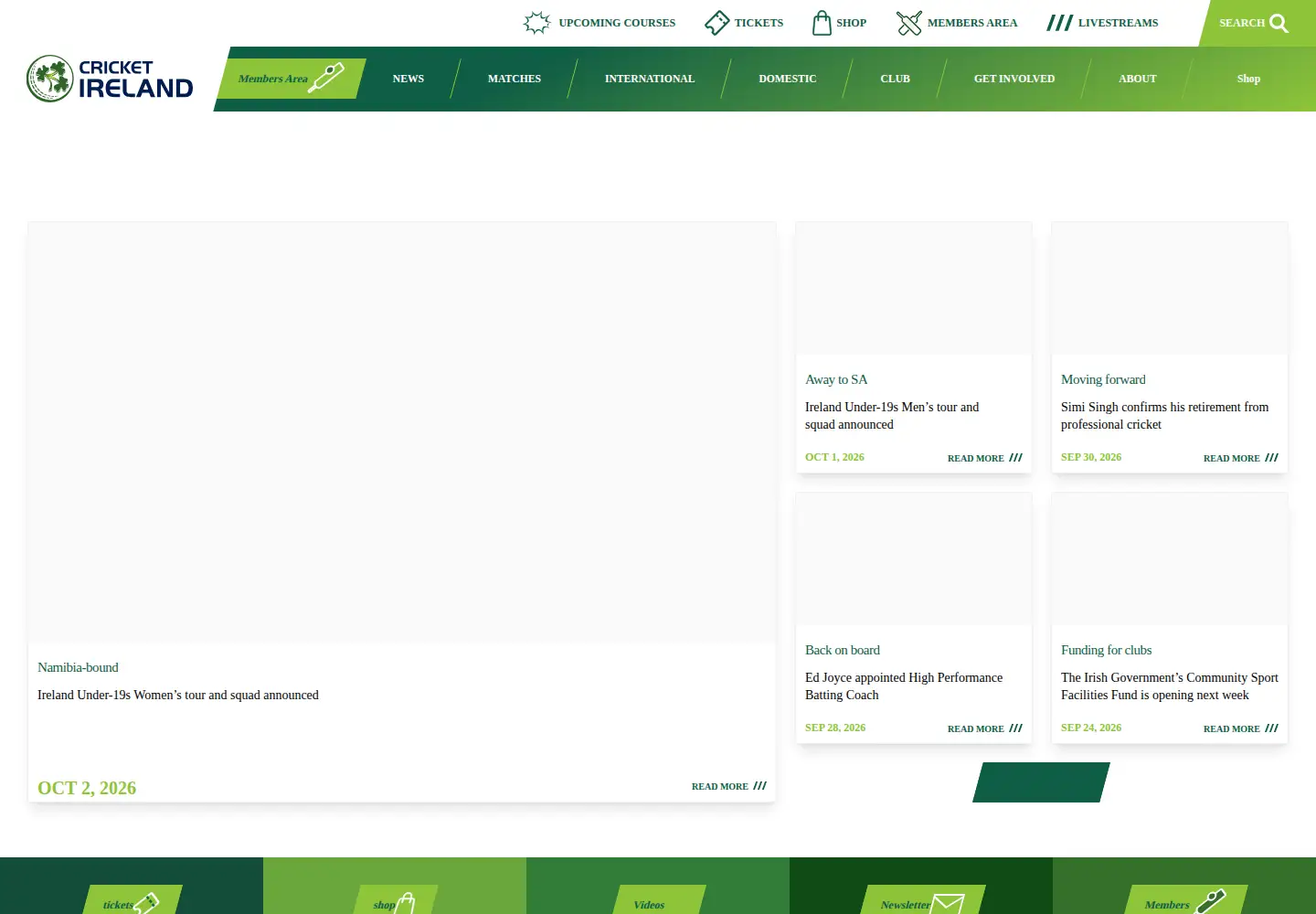The width and height of the screenshot is (1316, 914).
Task: Click the Ireland Under-19s Women's tour headline
Action: [x=178, y=695]
